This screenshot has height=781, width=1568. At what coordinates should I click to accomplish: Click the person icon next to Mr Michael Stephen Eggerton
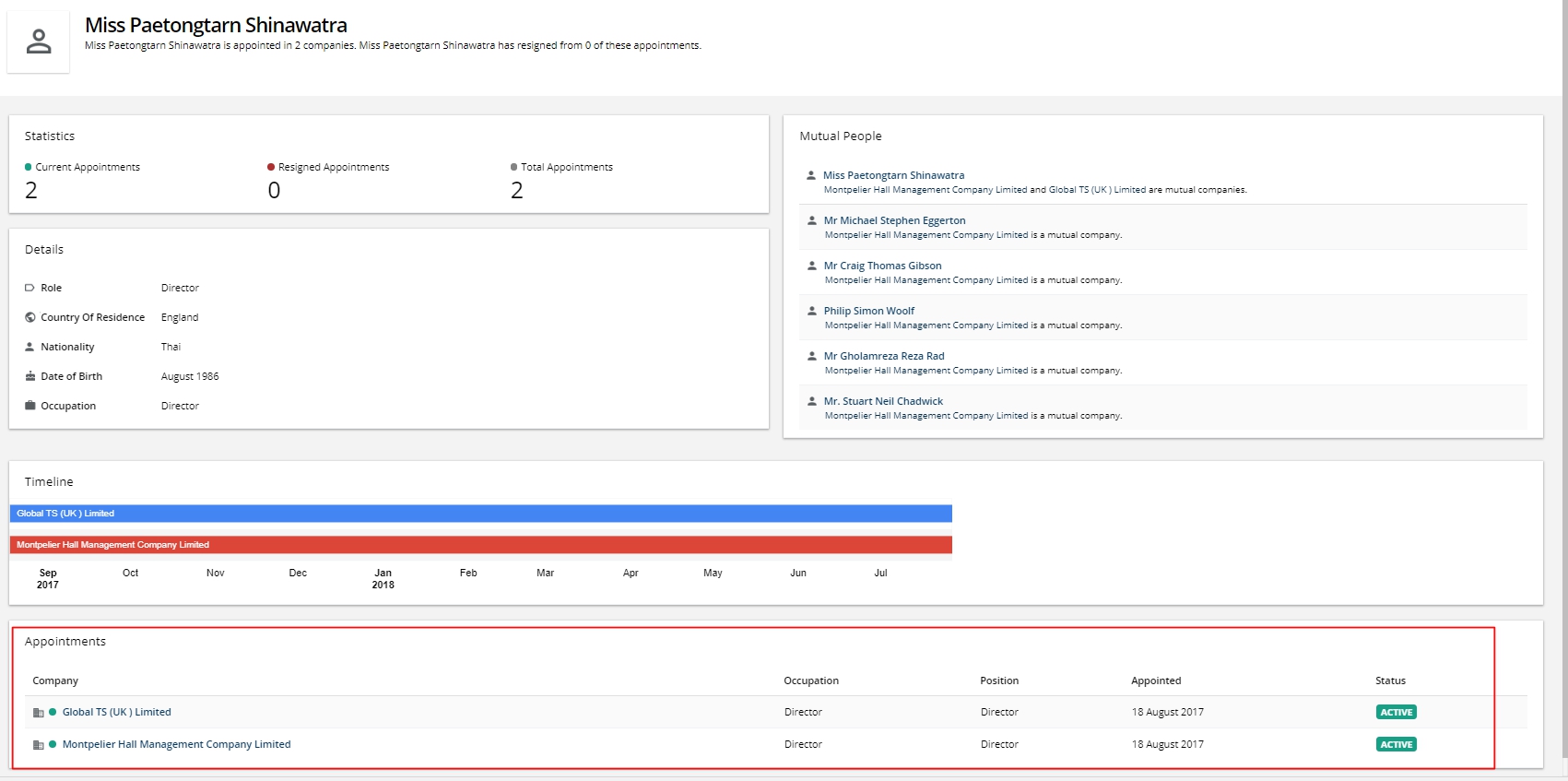click(x=812, y=220)
